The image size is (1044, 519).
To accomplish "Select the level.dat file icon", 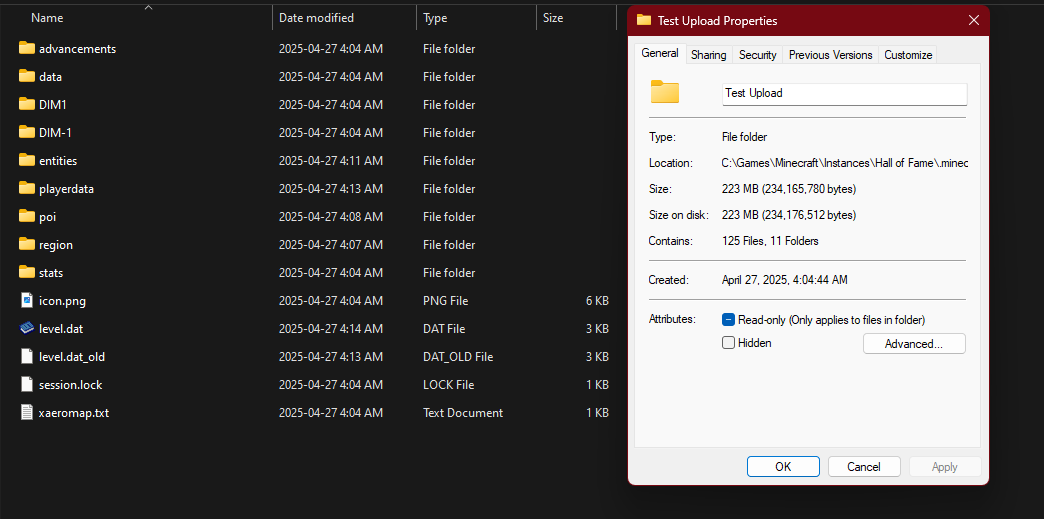I will tap(27, 328).
